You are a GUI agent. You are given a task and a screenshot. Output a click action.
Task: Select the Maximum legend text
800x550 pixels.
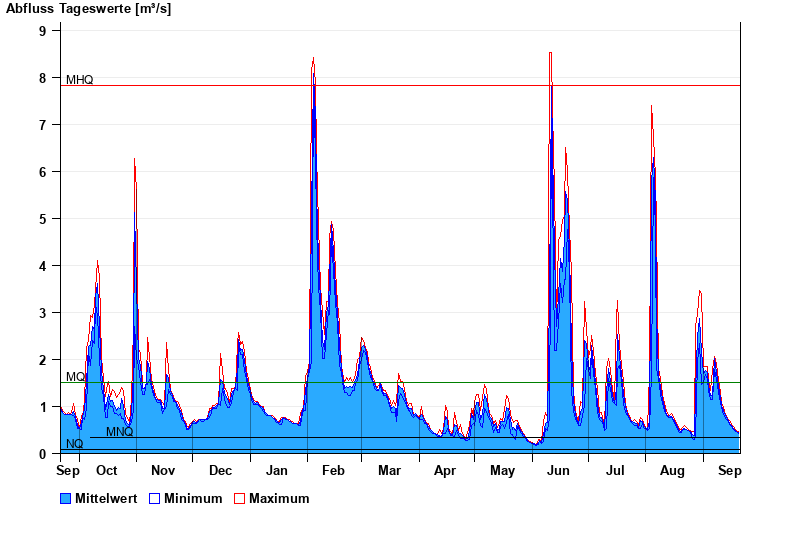tap(279, 498)
